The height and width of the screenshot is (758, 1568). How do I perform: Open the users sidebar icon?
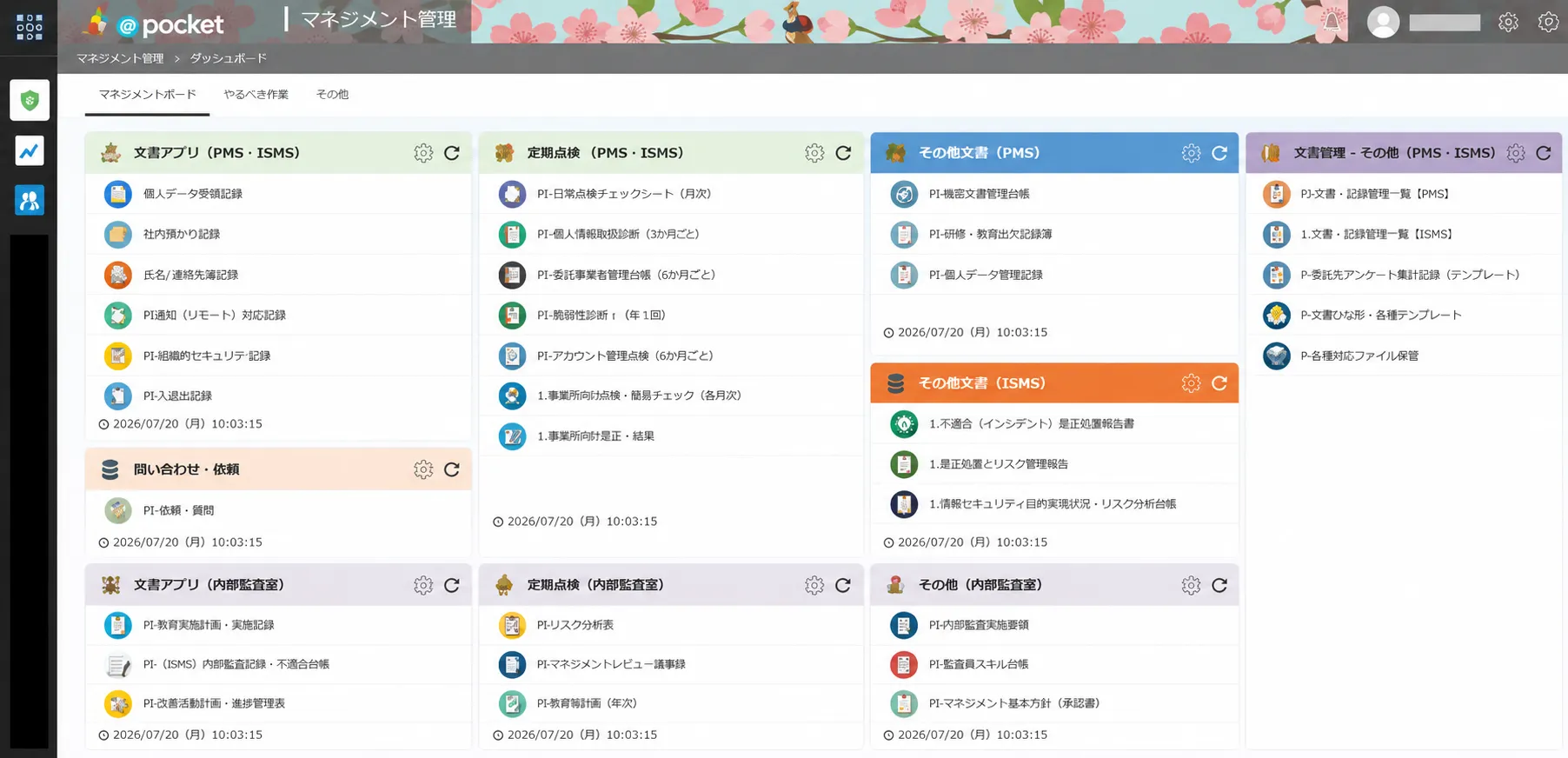coord(30,201)
